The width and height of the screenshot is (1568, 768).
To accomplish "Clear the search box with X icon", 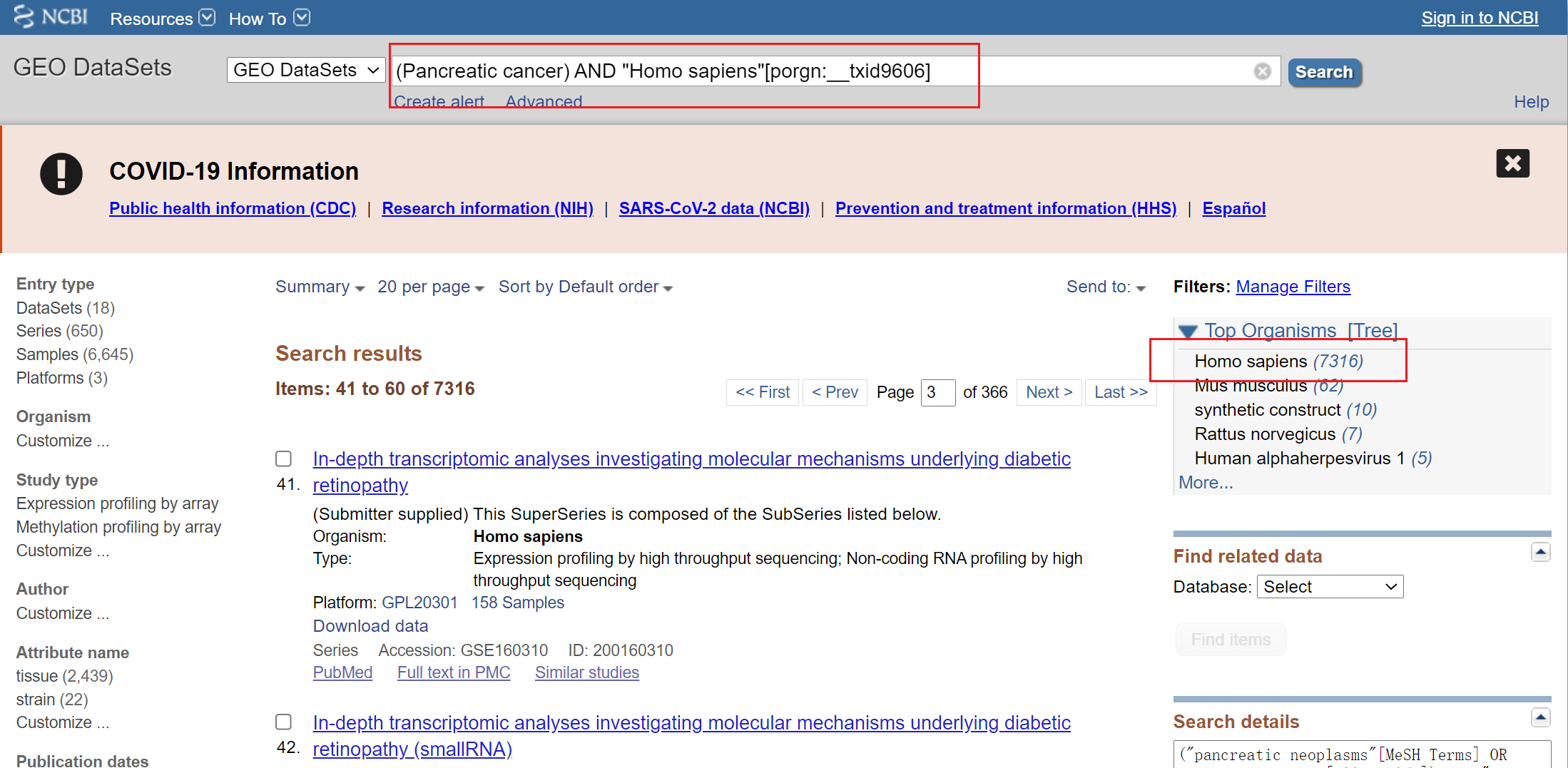I will click(1263, 71).
